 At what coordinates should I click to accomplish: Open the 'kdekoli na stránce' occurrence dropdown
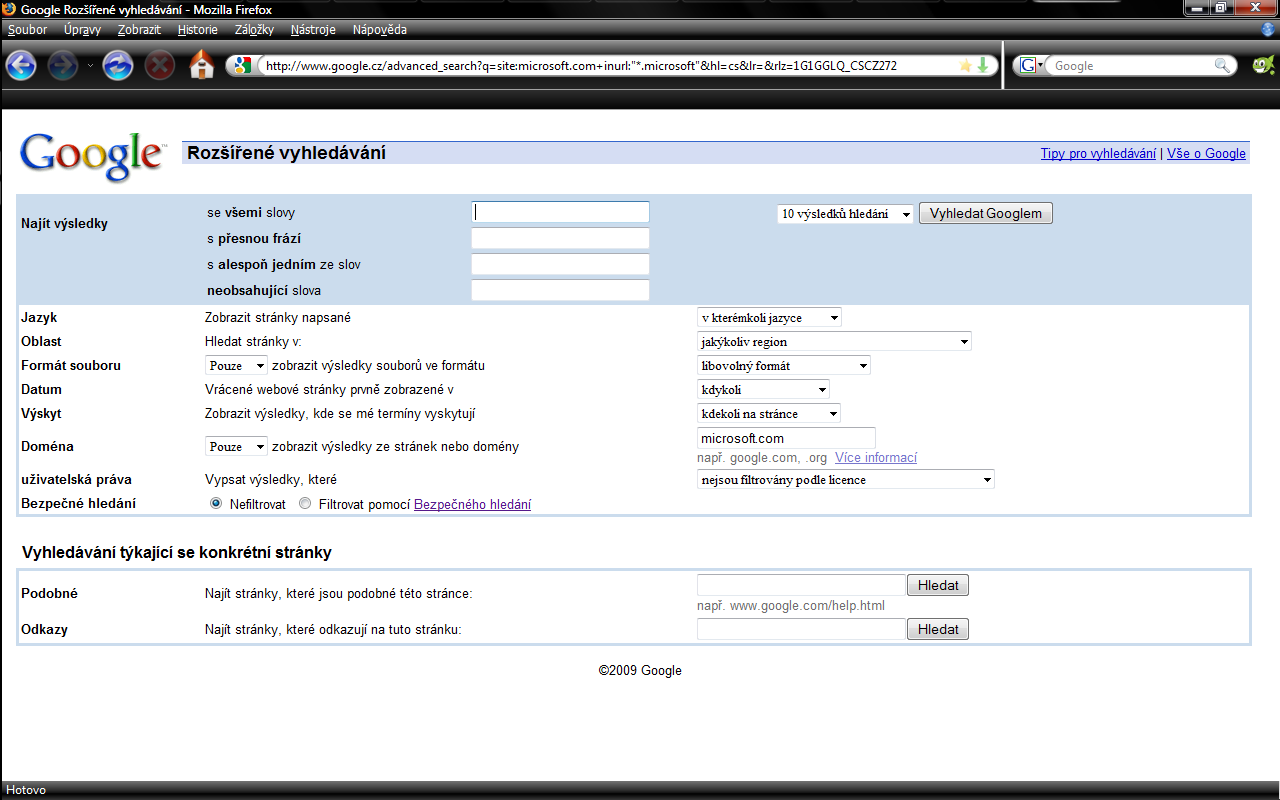(x=769, y=414)
